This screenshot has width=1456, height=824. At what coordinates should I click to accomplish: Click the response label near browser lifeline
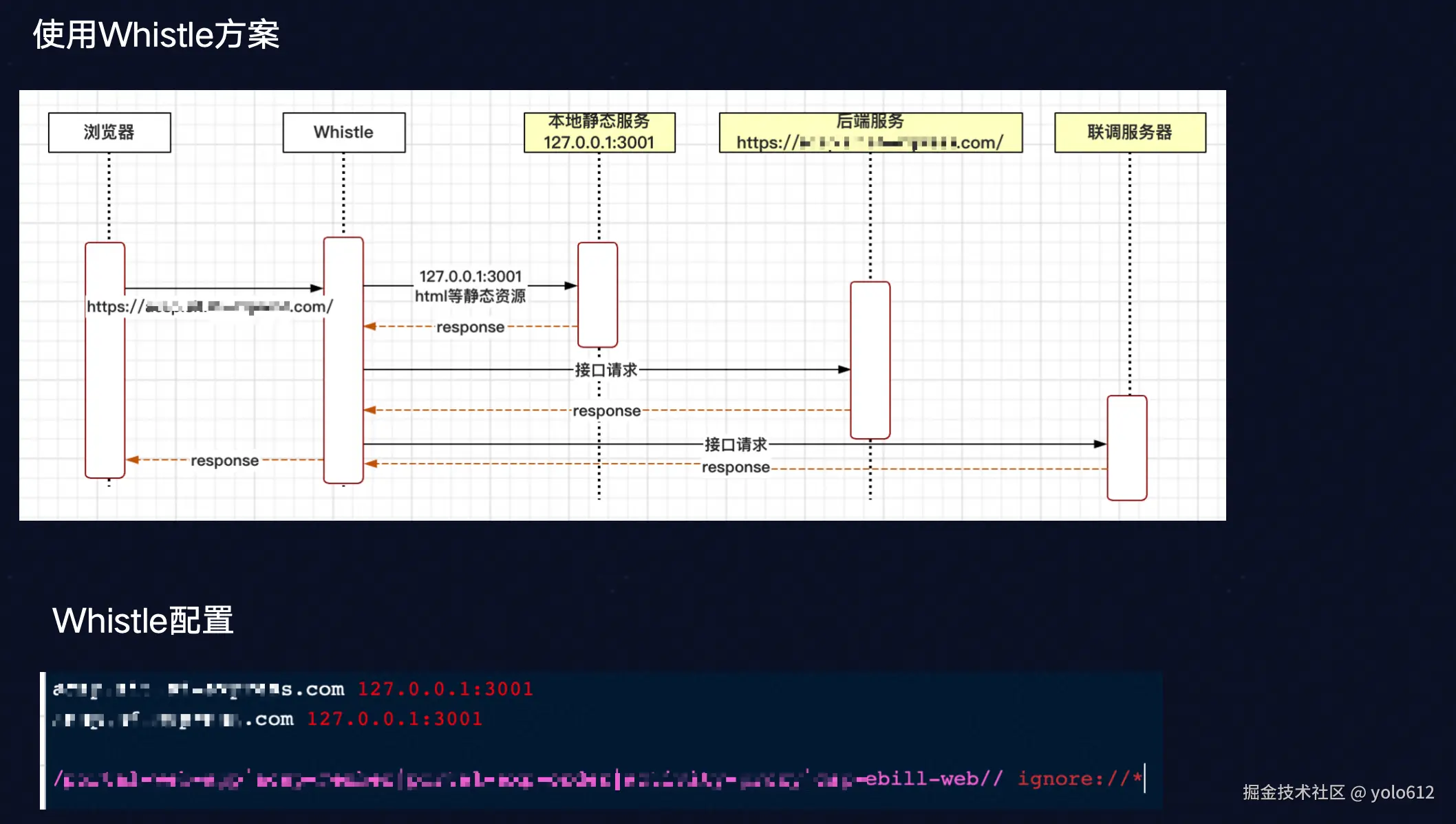click(x=224, y=460)
